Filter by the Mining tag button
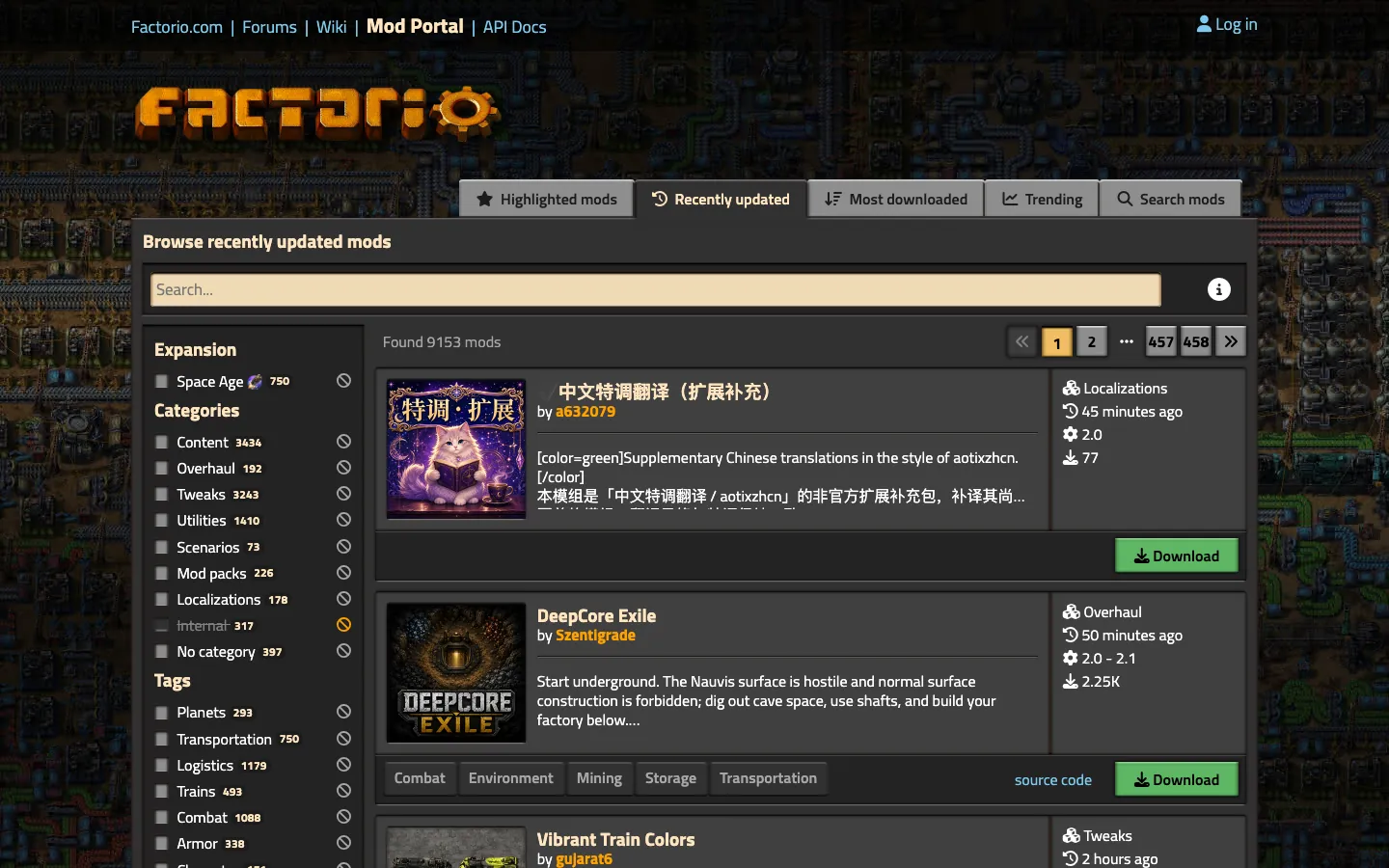The image size is (1389, 868). (x=599, y=778)
